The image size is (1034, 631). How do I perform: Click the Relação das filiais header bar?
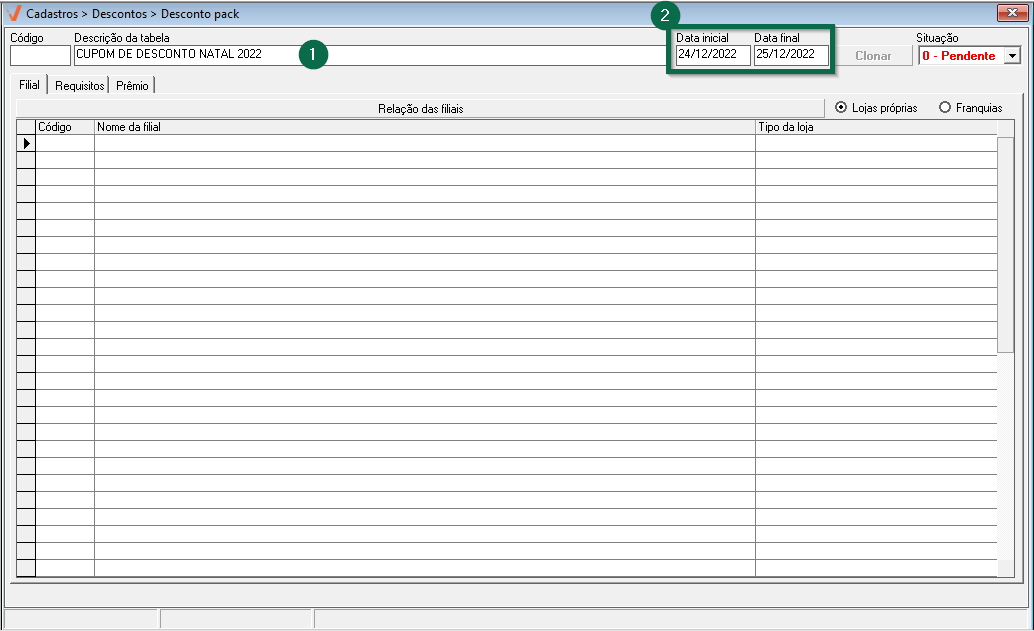420,109
